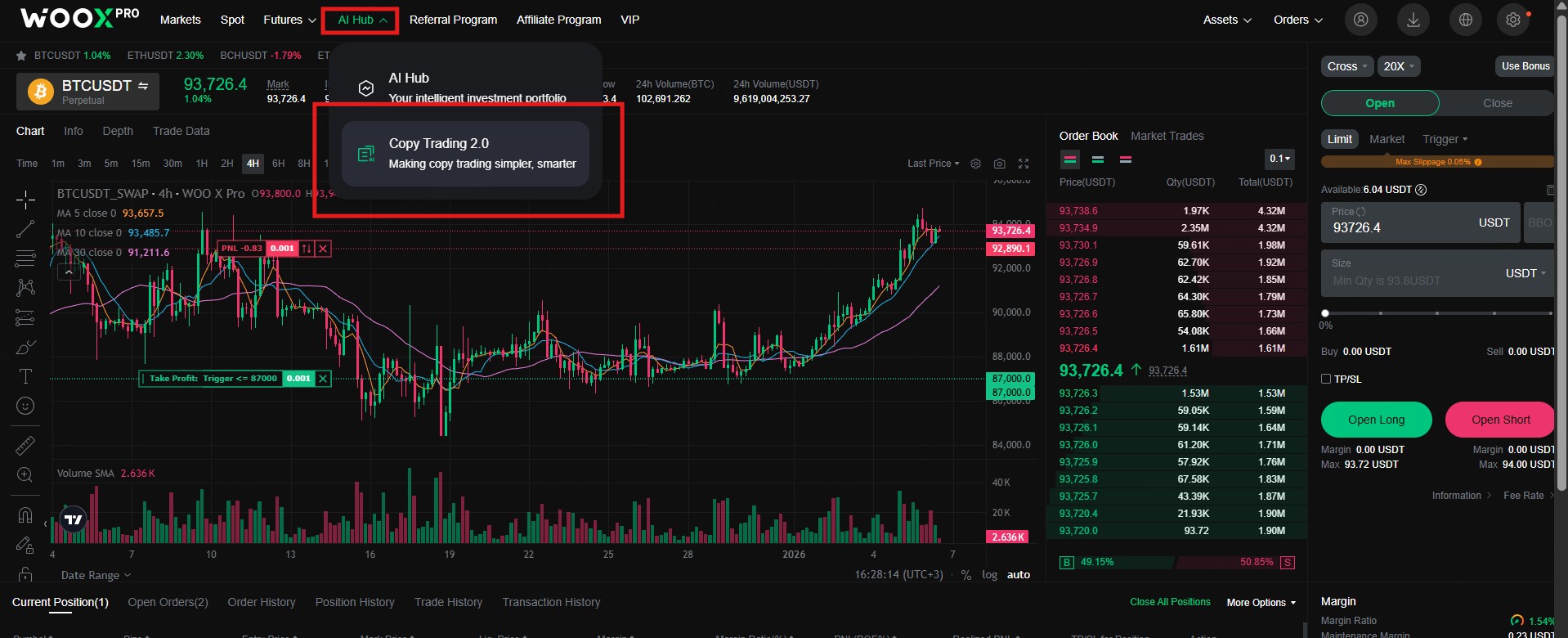Click the order size percentage slider handle
This screenshot has height=638, width=1568.
click(x=1325, y=313)
